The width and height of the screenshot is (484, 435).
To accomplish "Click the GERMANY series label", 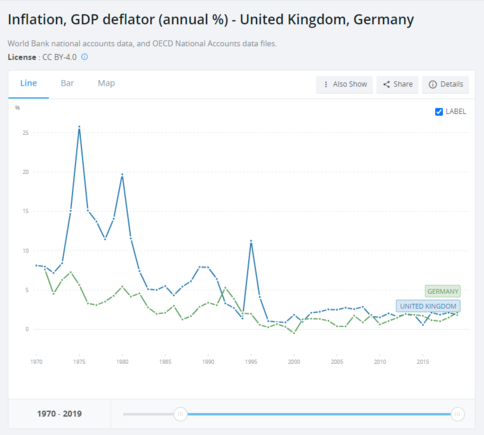I will (443, 291).
